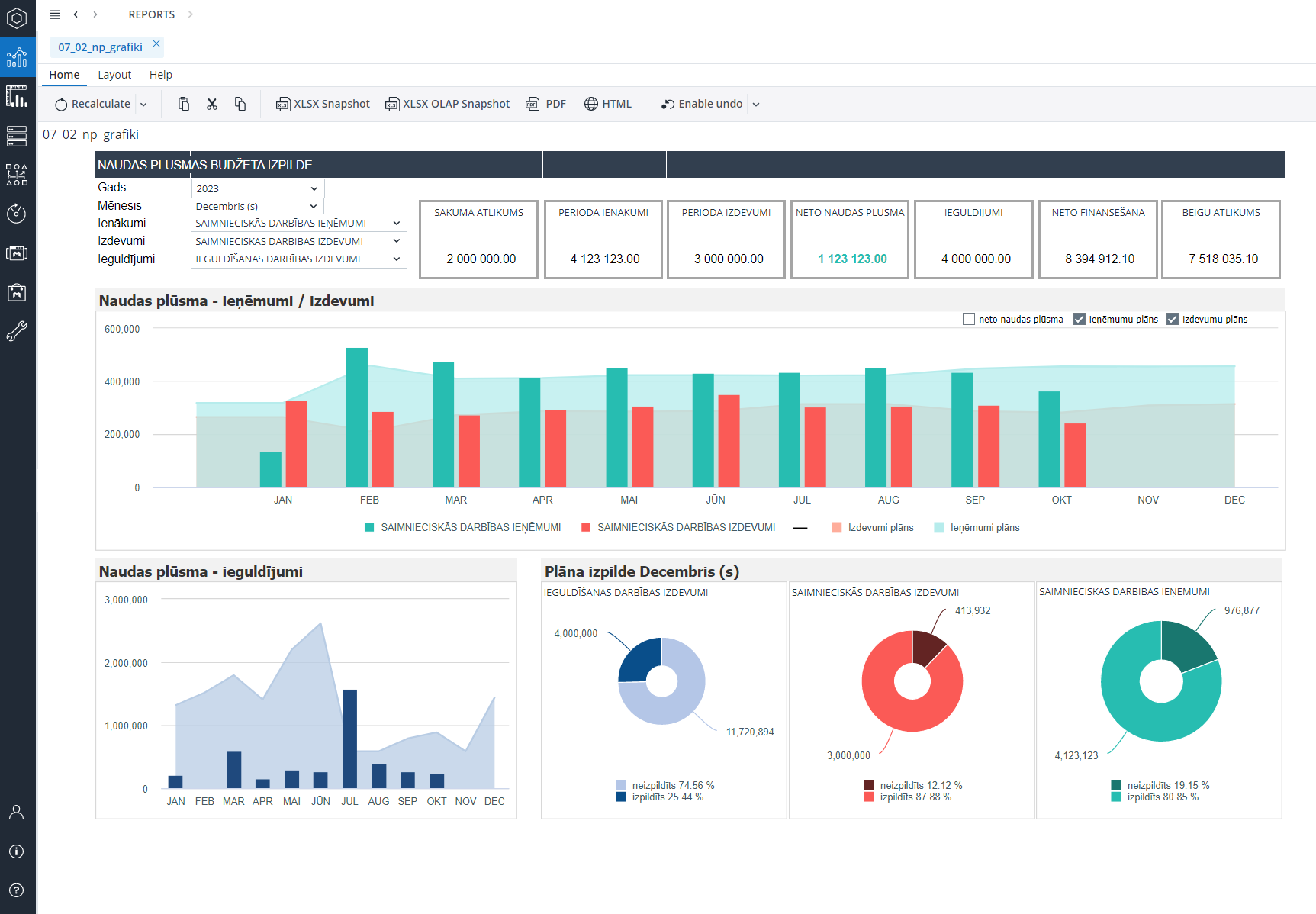Screen dimensions: 1316x914
Task: Export report via XLSX Snapshot button
Action: pyautogui.click(x=323, y=104)
